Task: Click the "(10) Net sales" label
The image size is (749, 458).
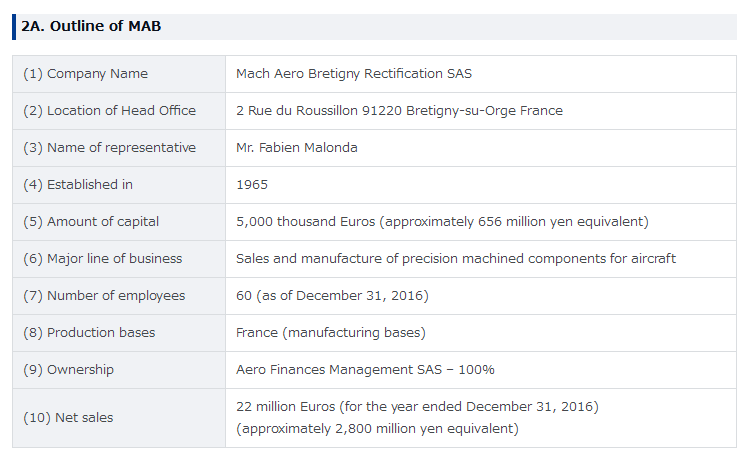Action: pos(68,417)
